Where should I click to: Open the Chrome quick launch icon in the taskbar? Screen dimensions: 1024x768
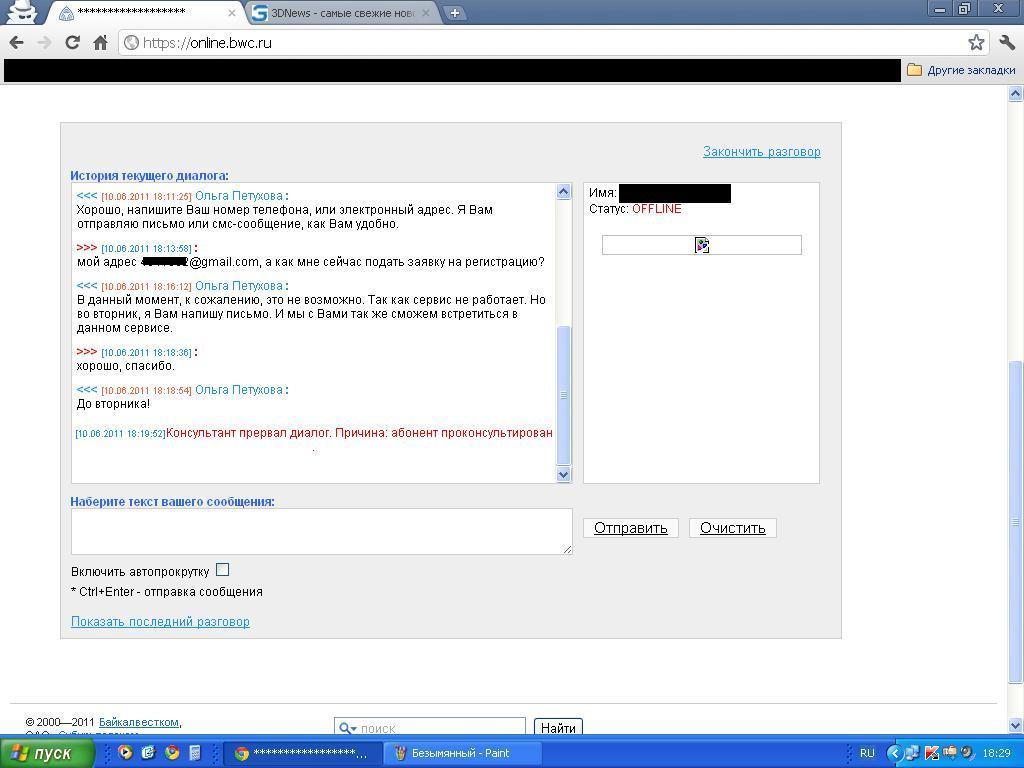[171, 753]
